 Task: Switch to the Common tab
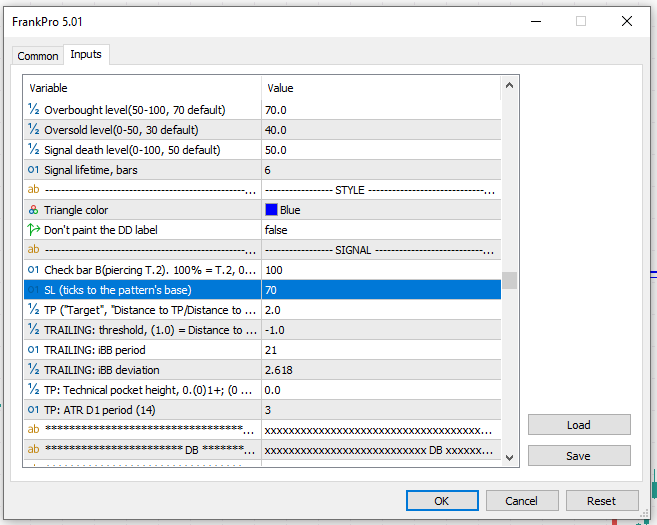[x=38, y=56]
